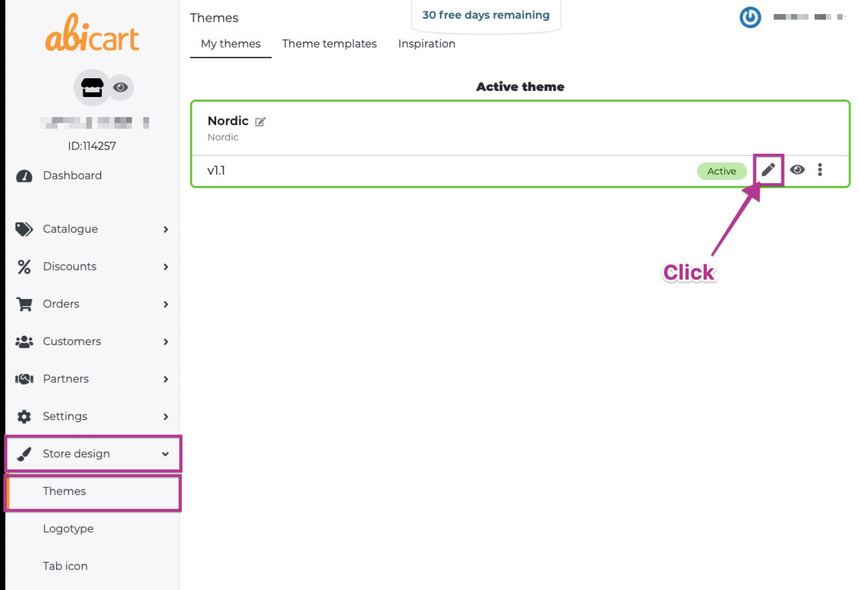Viewport: 860px width, 590px height.
Task: Open Logotype under Store design
Action: coord(68,529)
